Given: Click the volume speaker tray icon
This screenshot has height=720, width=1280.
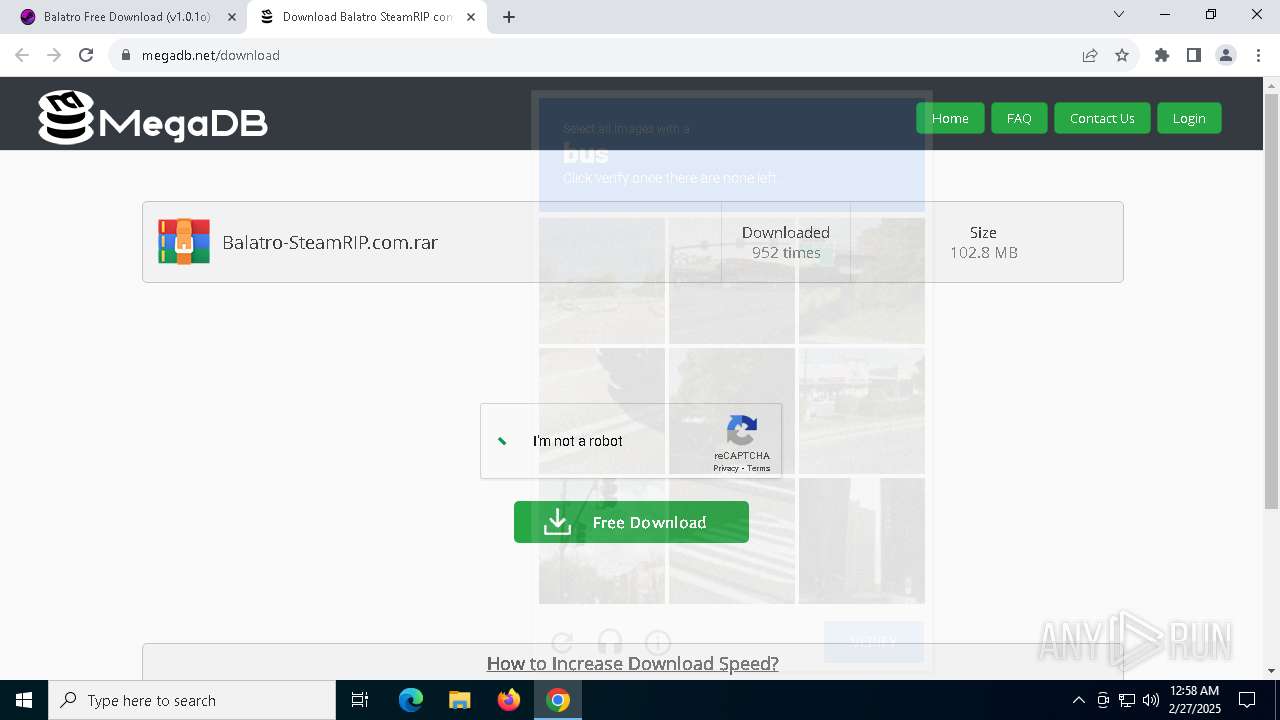Looking at the screenshot, I should click(1151, 700).
